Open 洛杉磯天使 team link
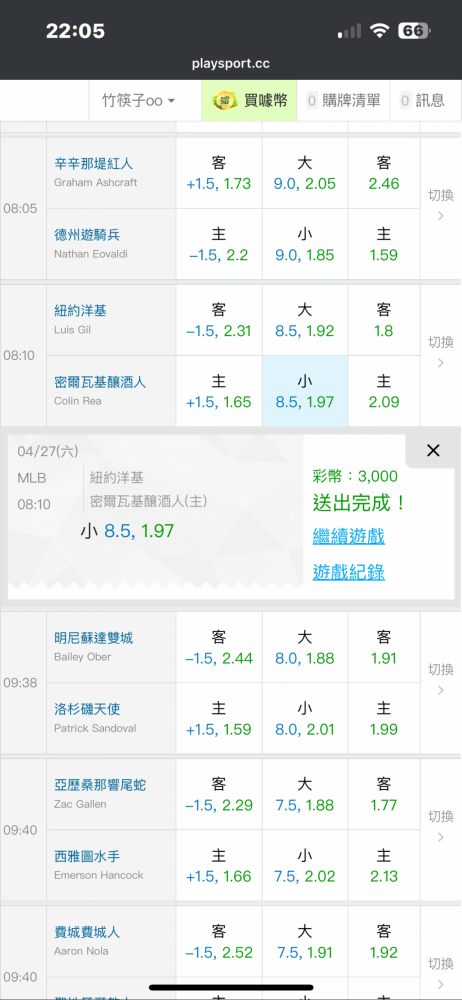 (87, 709)
